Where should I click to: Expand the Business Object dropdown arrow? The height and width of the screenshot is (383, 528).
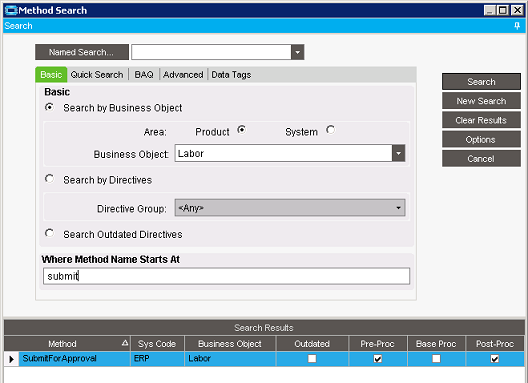tap(398, 153)
